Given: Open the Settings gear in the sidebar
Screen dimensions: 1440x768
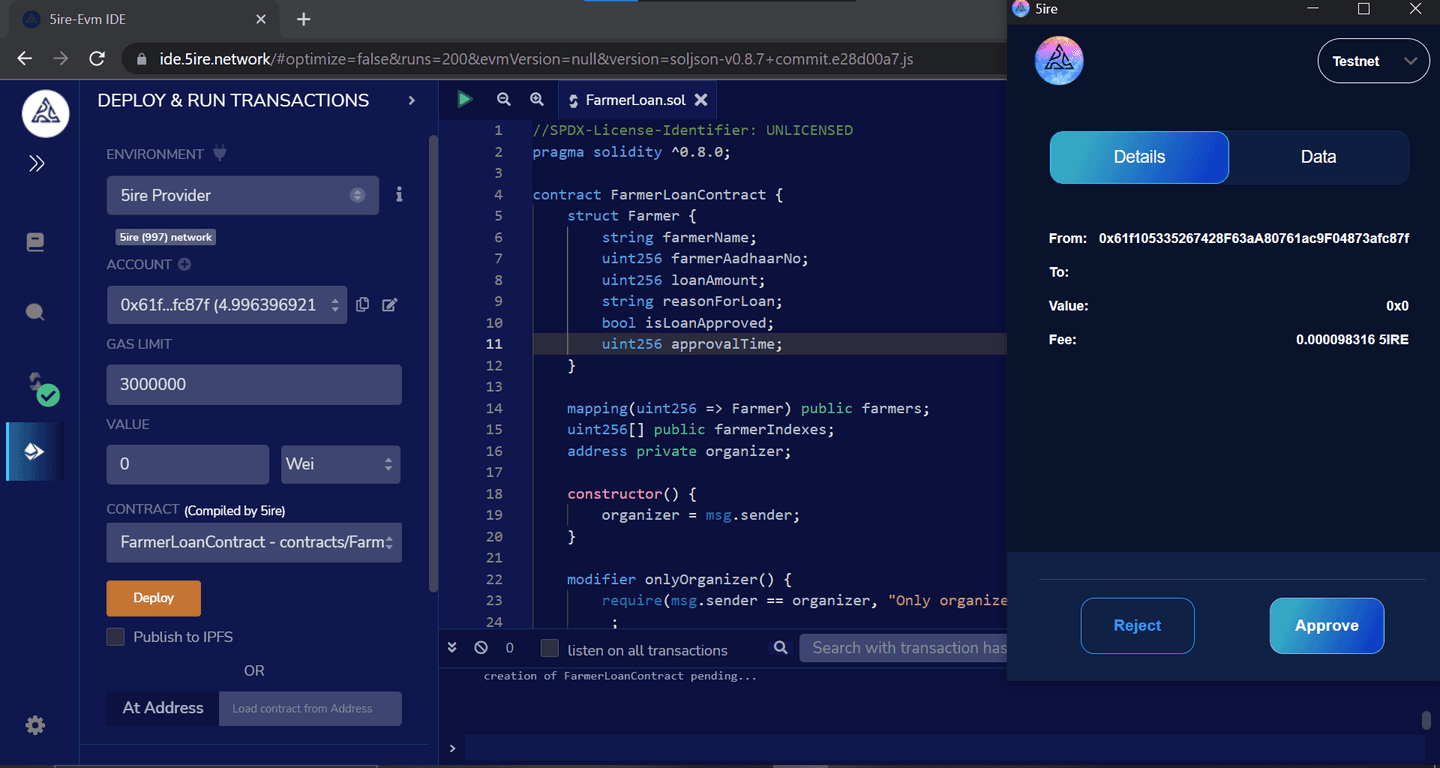Looking at the screenshot, I should (x=35, y=726).
